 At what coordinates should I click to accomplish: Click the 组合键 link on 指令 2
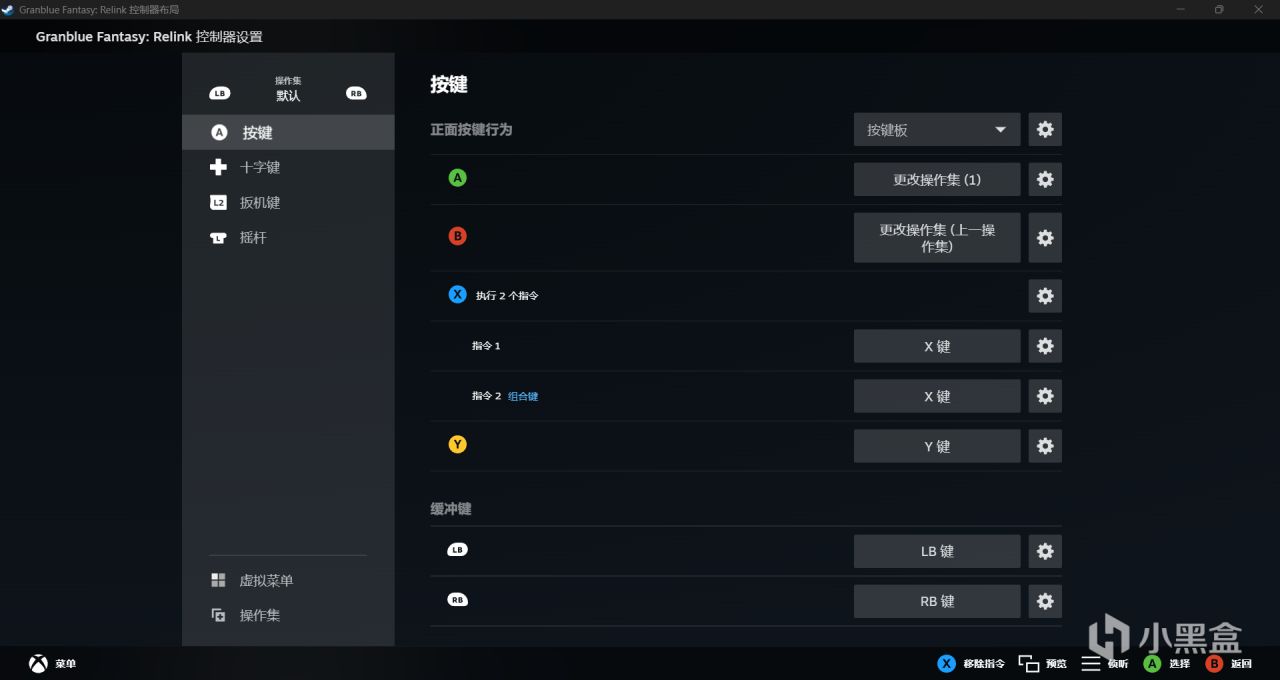coord(523,396)
